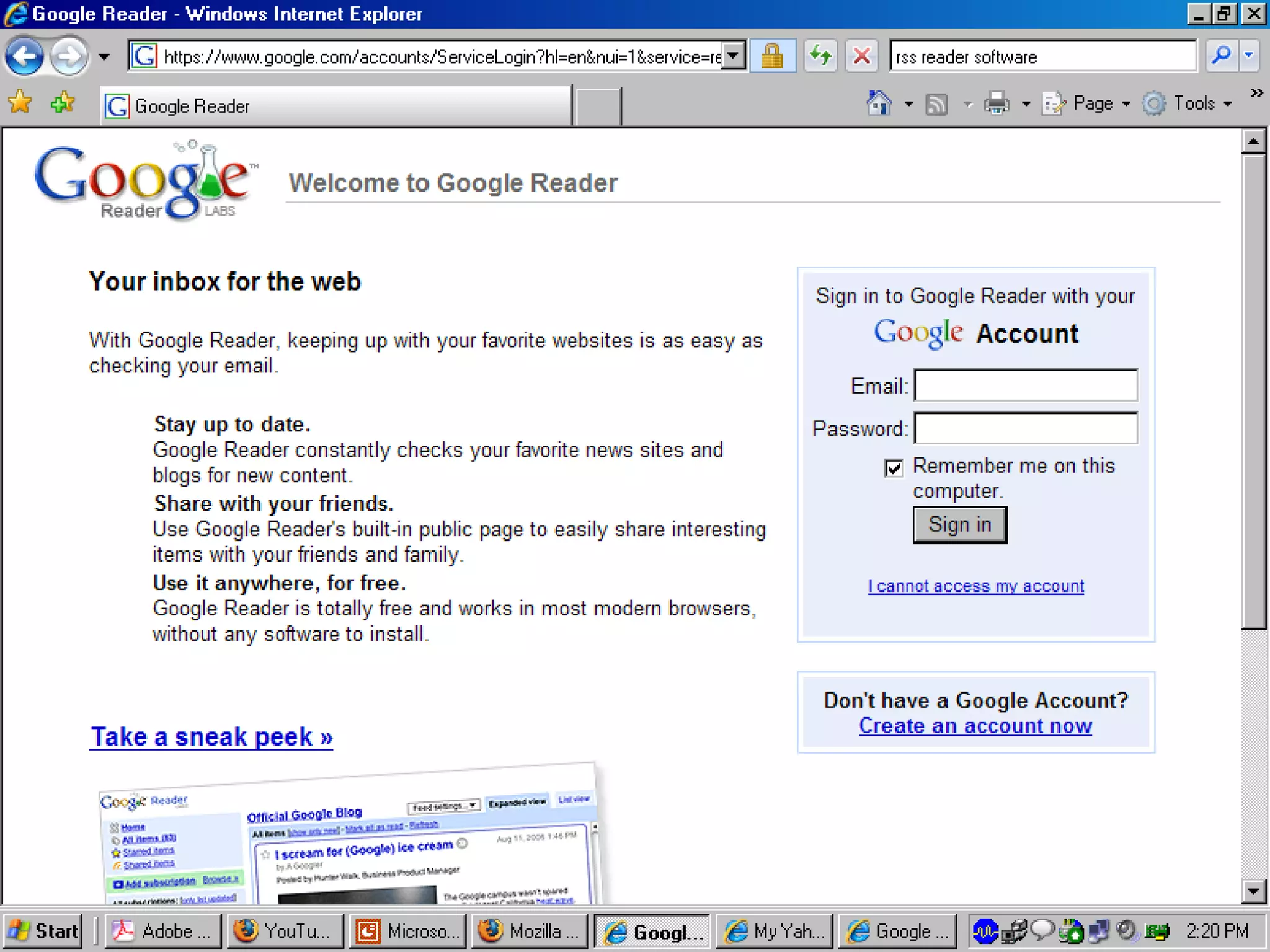Open Favorites Center star icon
The image size is (1270, 952).
(20, 102)
